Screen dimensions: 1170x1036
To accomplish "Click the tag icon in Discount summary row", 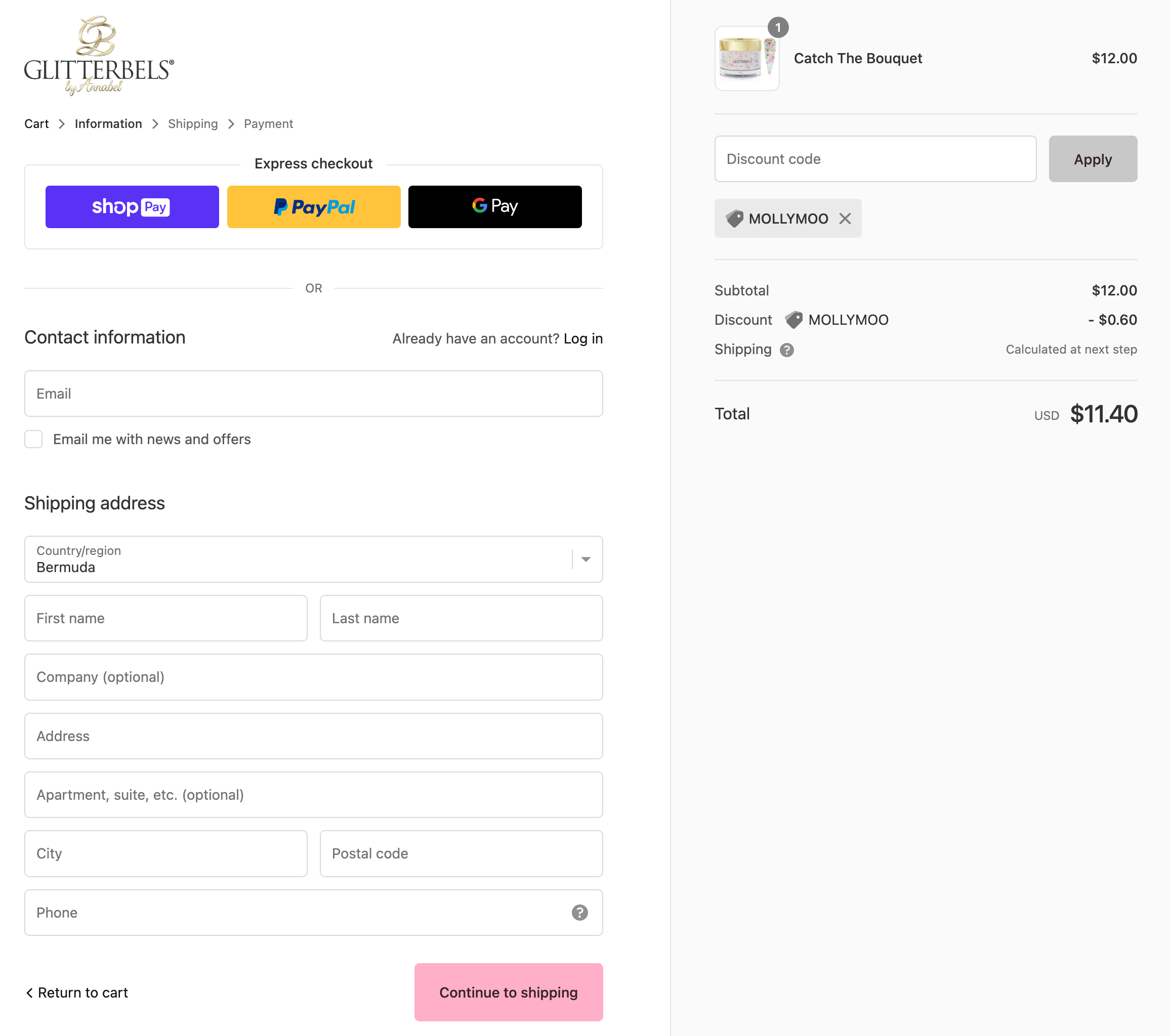I will [793, 320].
